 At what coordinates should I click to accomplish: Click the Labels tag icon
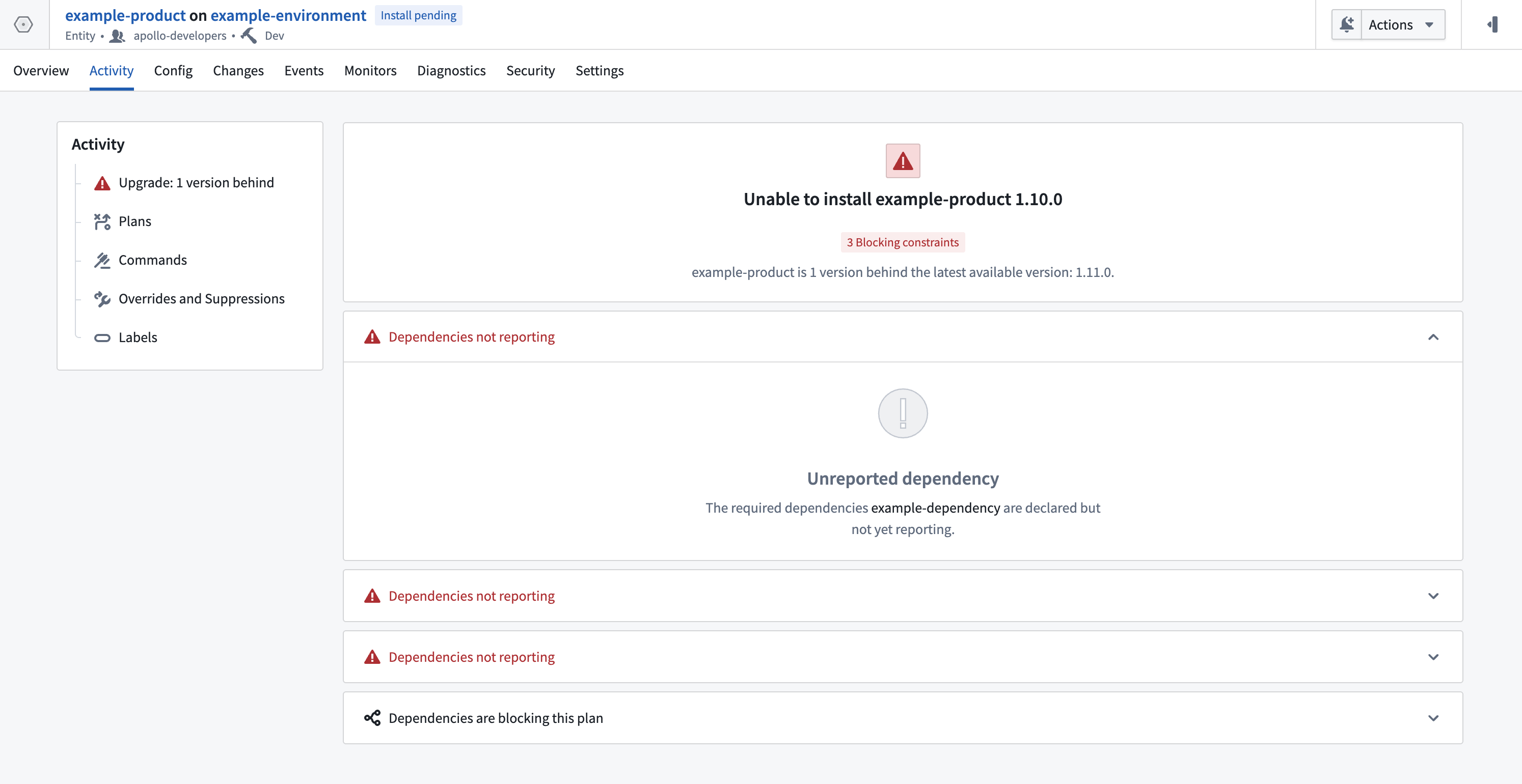click(102, 337)
